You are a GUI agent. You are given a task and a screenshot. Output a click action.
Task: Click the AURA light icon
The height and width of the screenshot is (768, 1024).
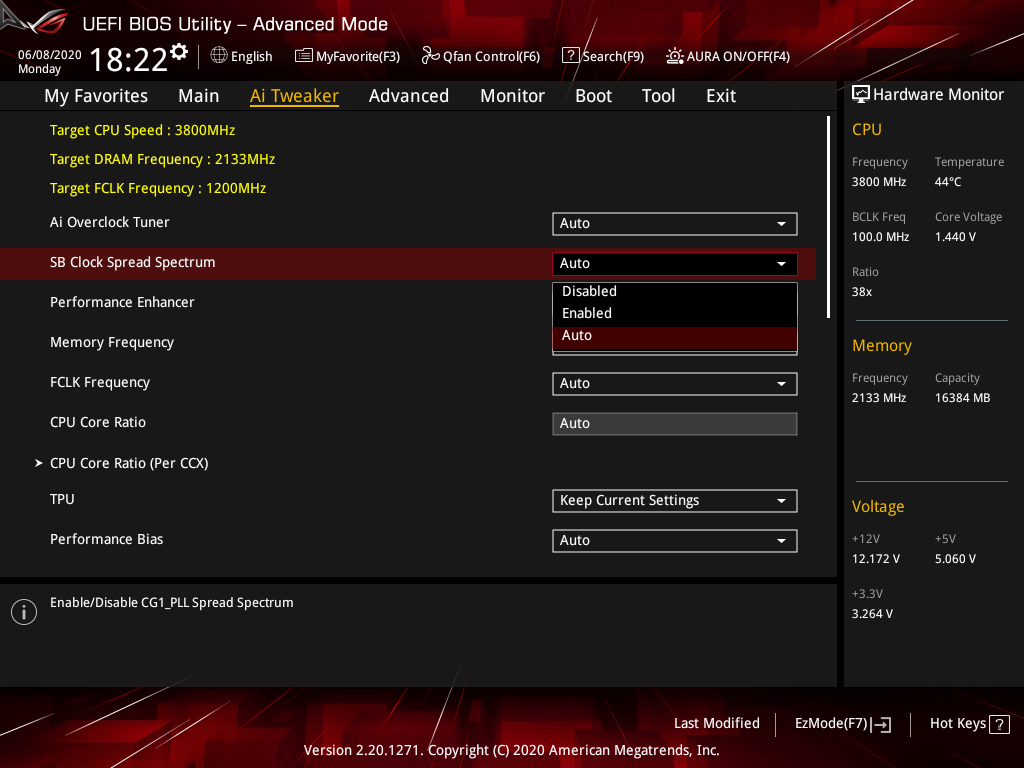pos(675,56)
